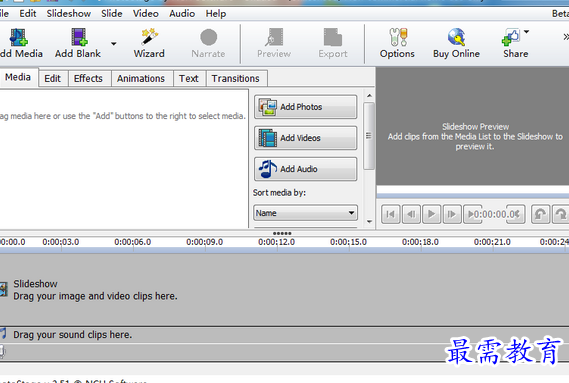
Task: Click the 'Drag your sound clips here.' text
Action: 73,335
